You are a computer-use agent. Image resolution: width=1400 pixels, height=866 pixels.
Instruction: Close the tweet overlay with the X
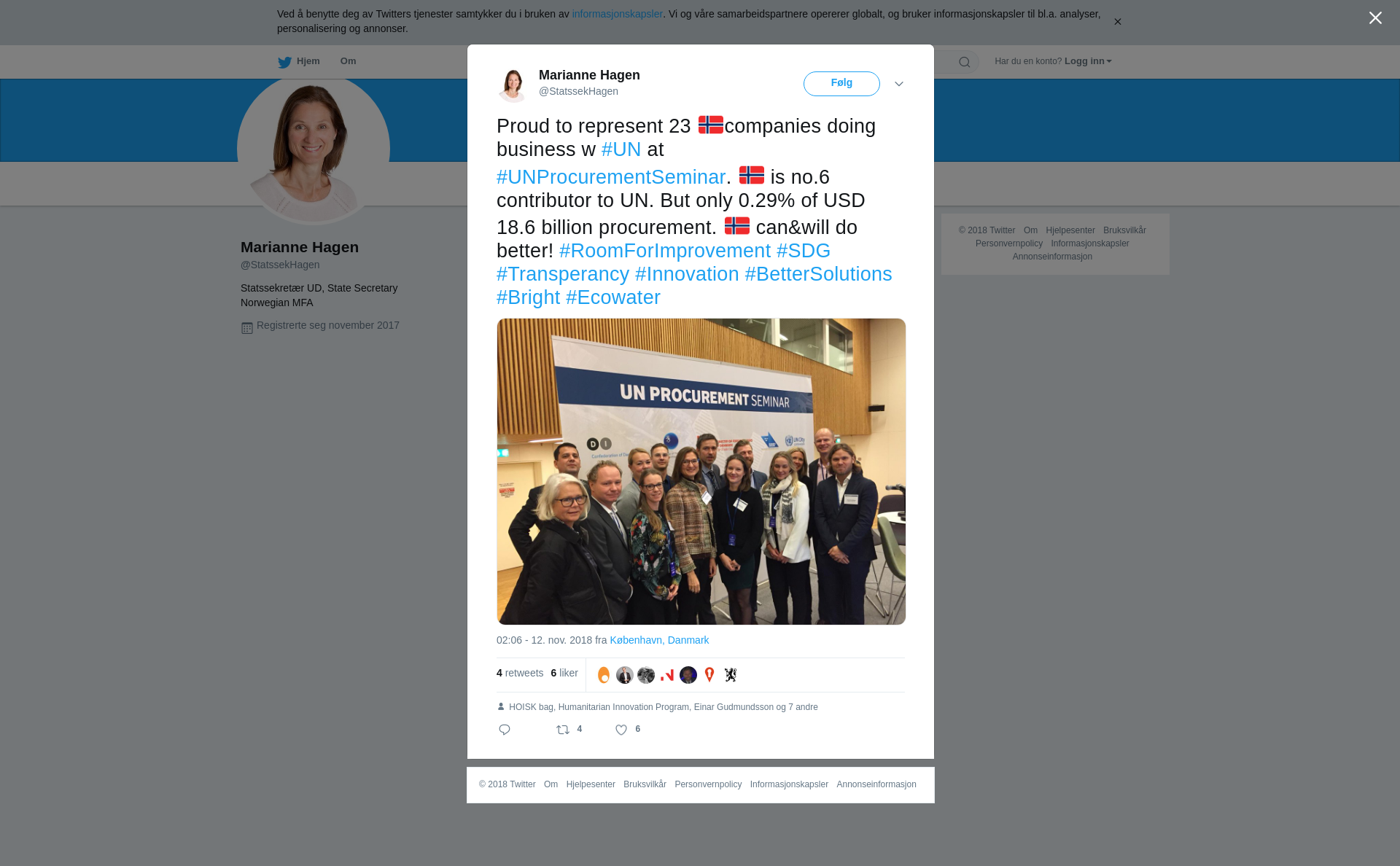click(x=1375, y=18)
